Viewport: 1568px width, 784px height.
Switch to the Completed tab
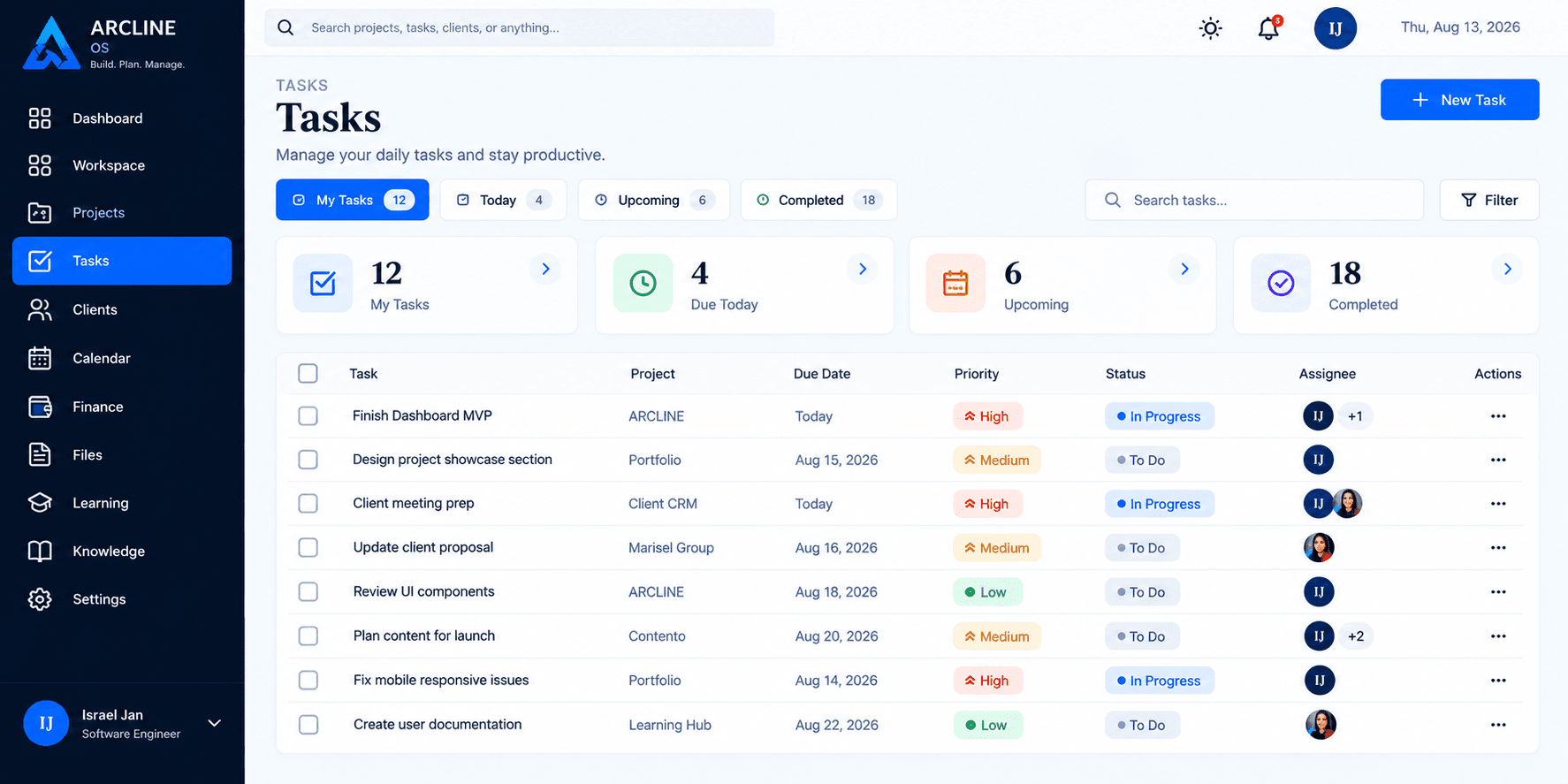tap(818, 200)
